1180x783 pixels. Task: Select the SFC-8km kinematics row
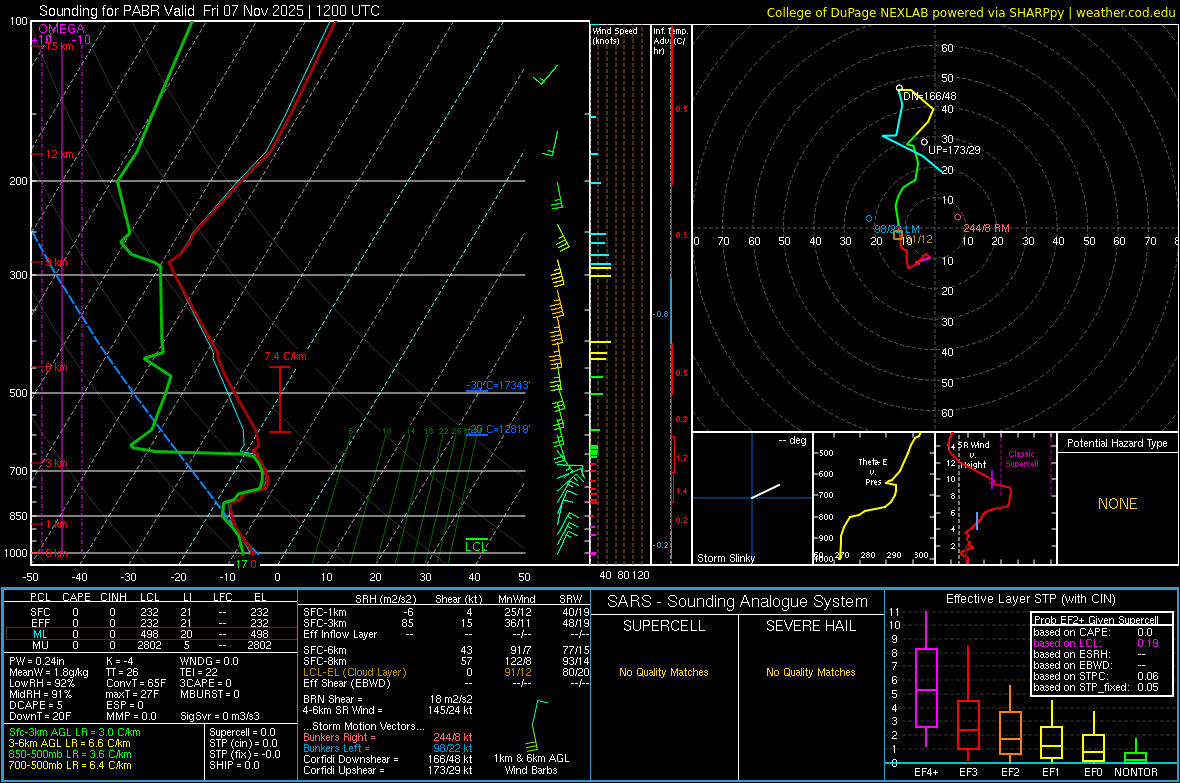(446, 661)
